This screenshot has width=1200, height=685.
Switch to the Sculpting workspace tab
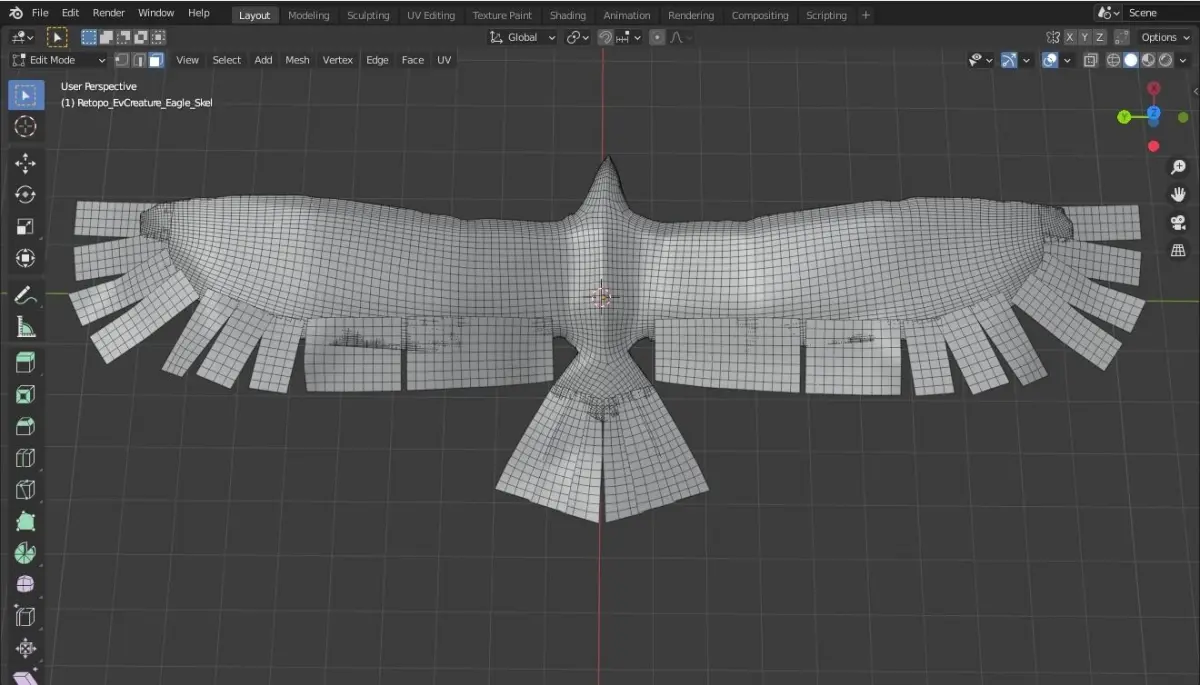click(368, 15)
